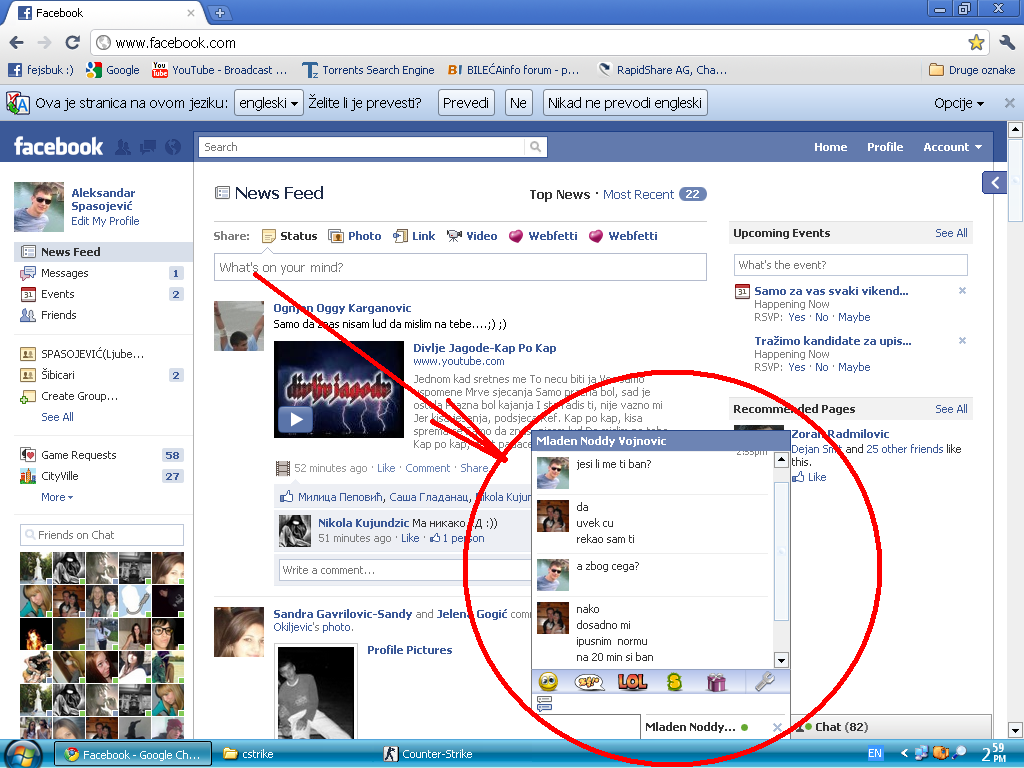Bookmark page with the star icon

tap(976, 43)
